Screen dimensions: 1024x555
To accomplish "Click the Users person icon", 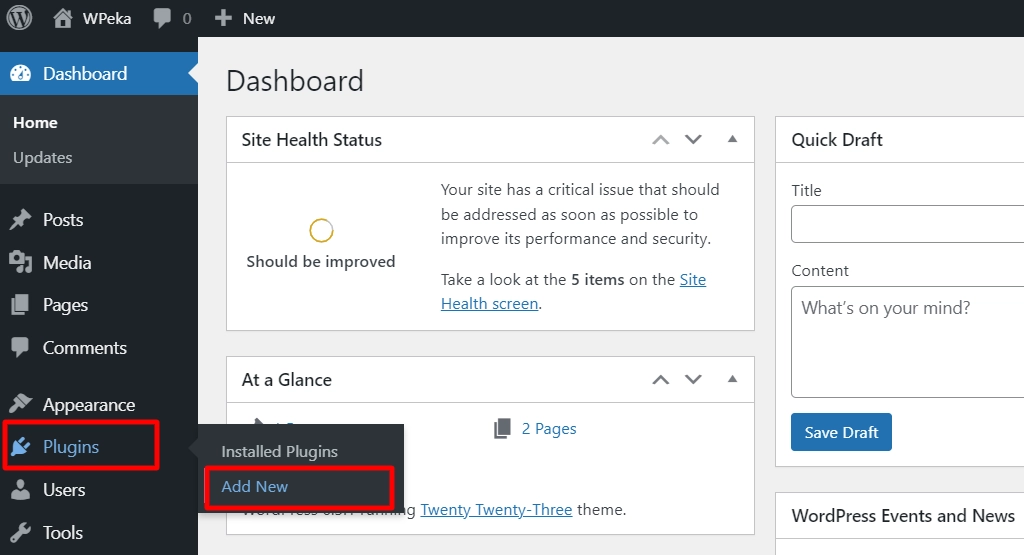I will point(20,490).
